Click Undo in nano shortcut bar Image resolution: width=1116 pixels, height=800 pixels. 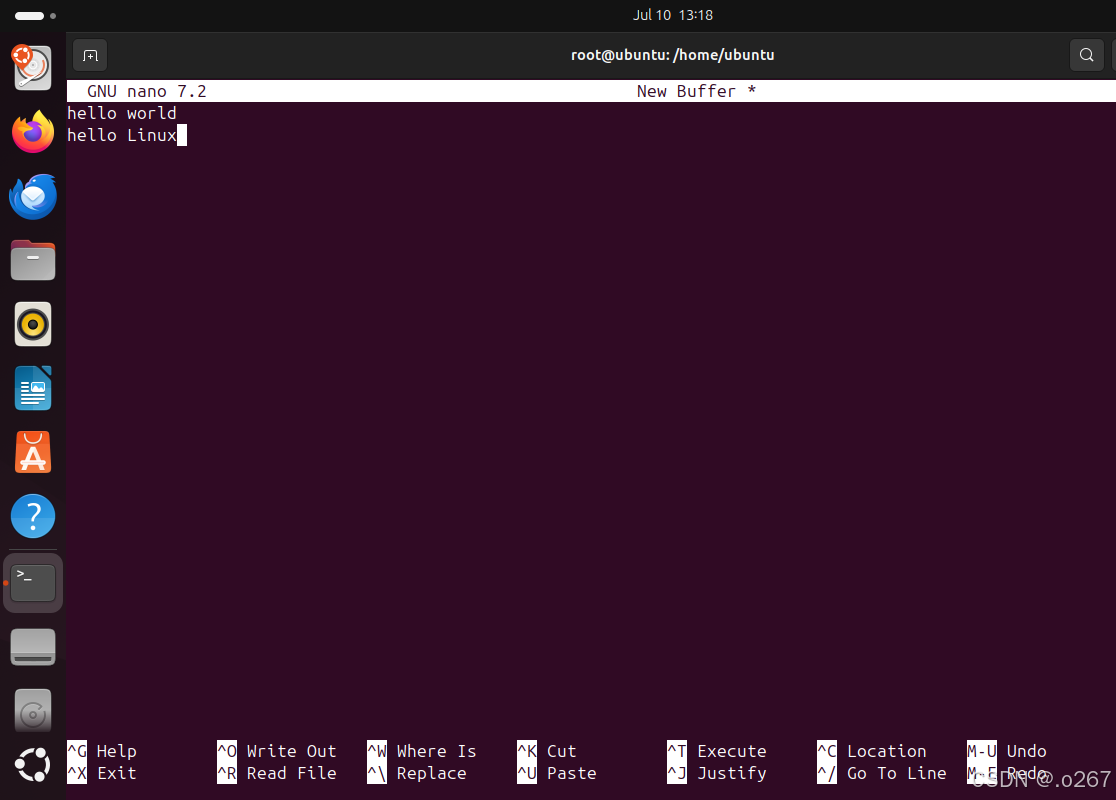[x=1026, y=751]
